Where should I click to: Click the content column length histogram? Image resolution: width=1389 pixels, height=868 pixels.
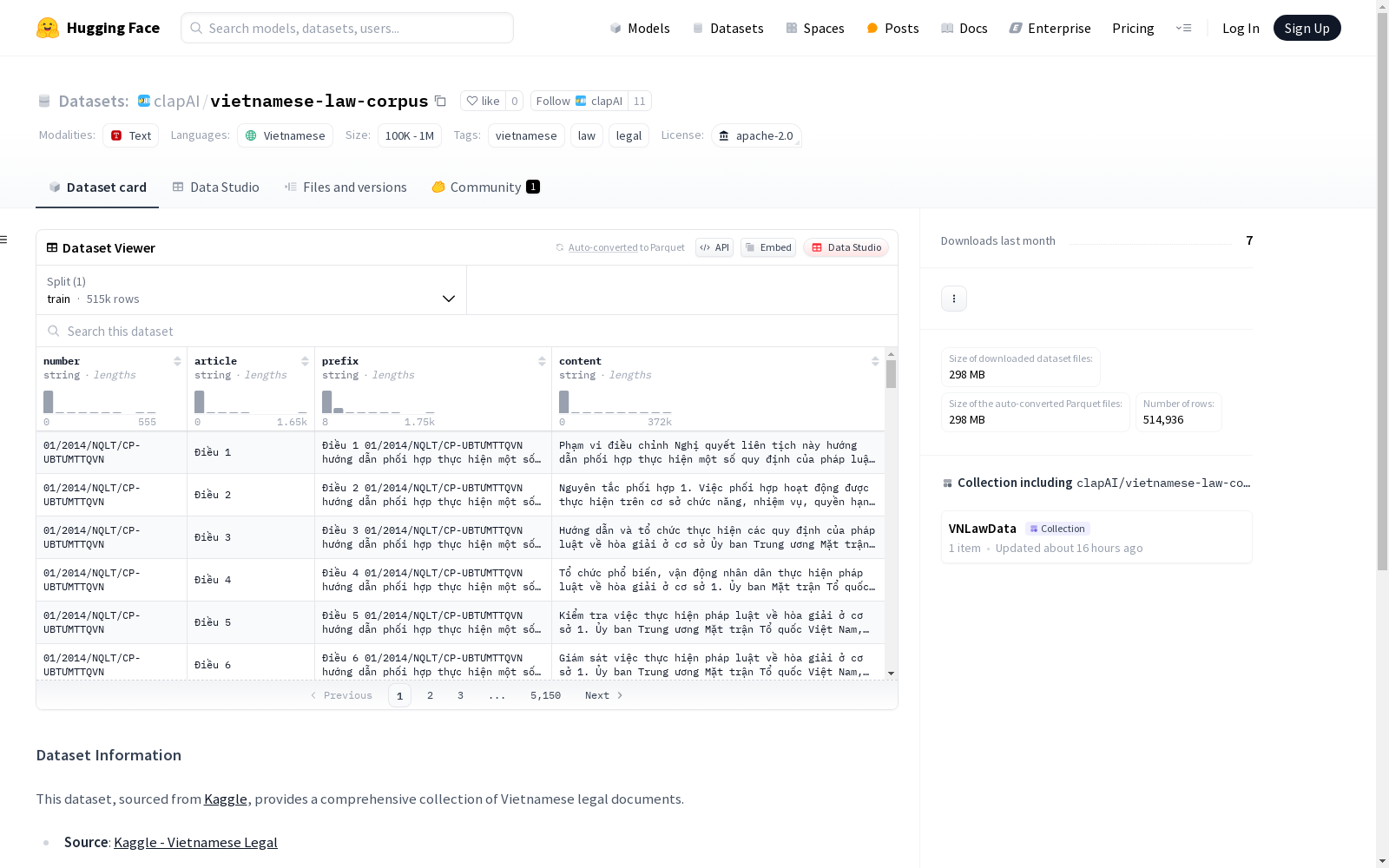616,402
